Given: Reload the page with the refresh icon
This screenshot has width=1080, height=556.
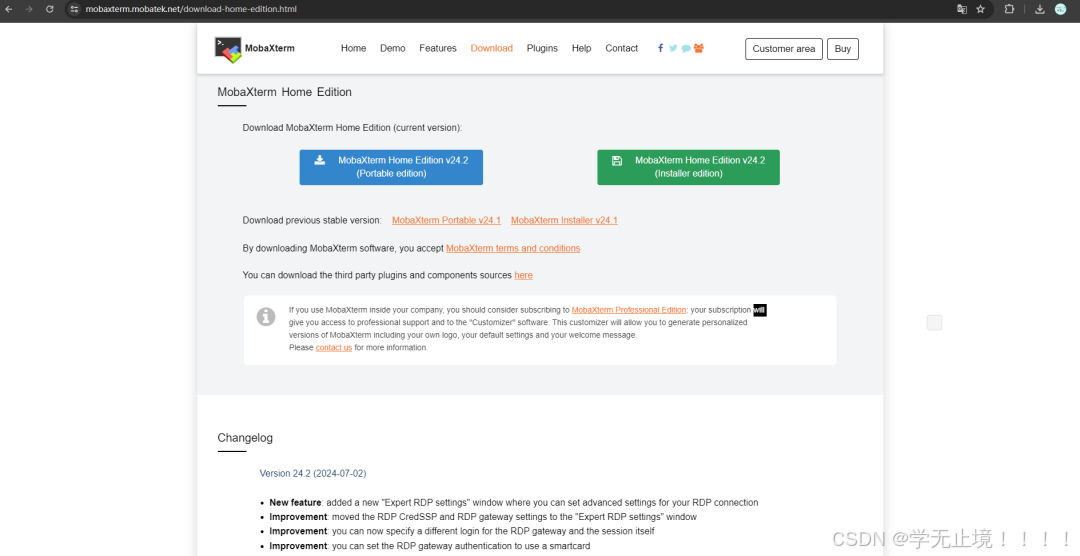Looking at the screenshot, I should point(50,9).
